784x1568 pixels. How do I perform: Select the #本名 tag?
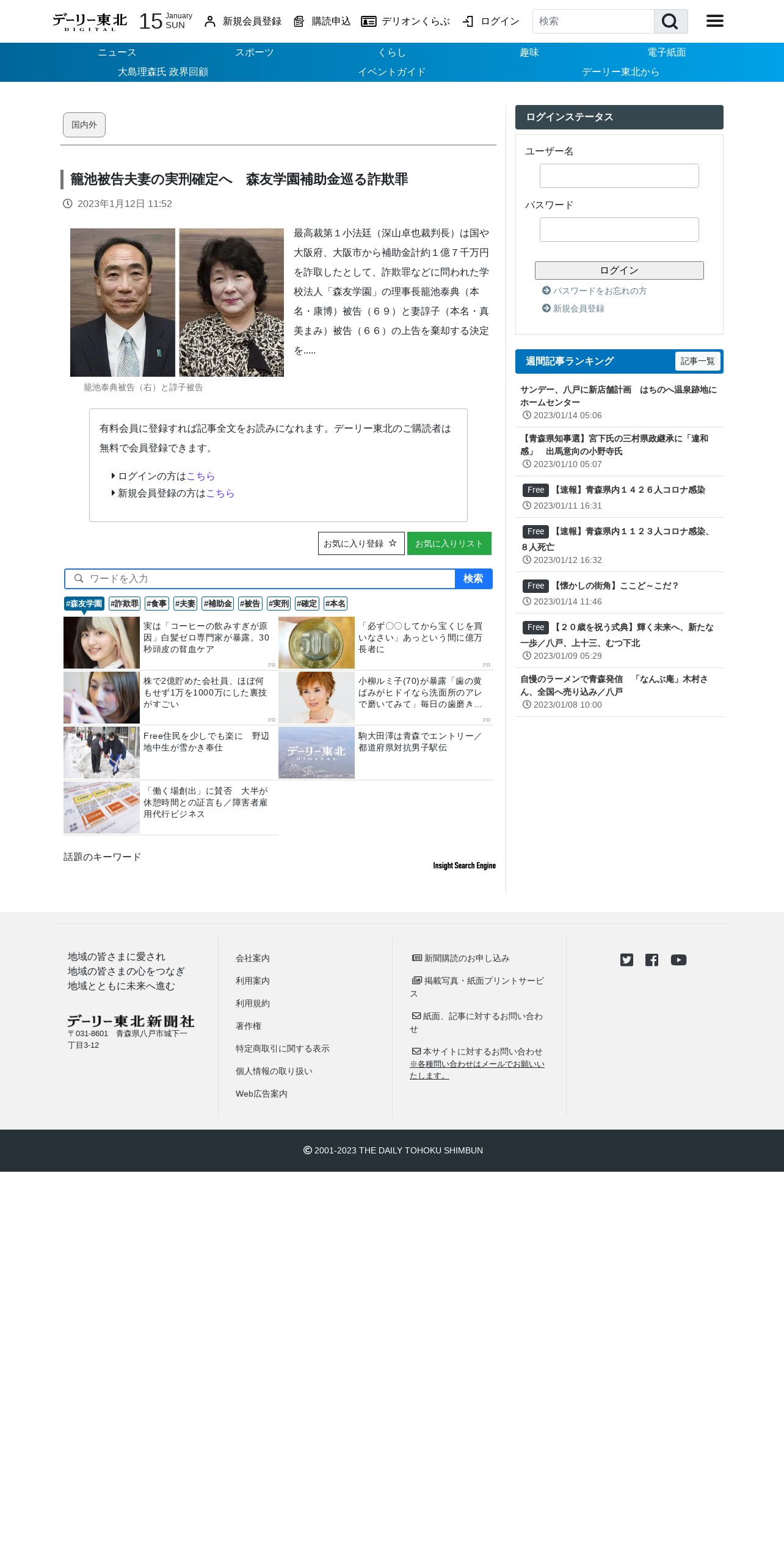click(336, 604)
